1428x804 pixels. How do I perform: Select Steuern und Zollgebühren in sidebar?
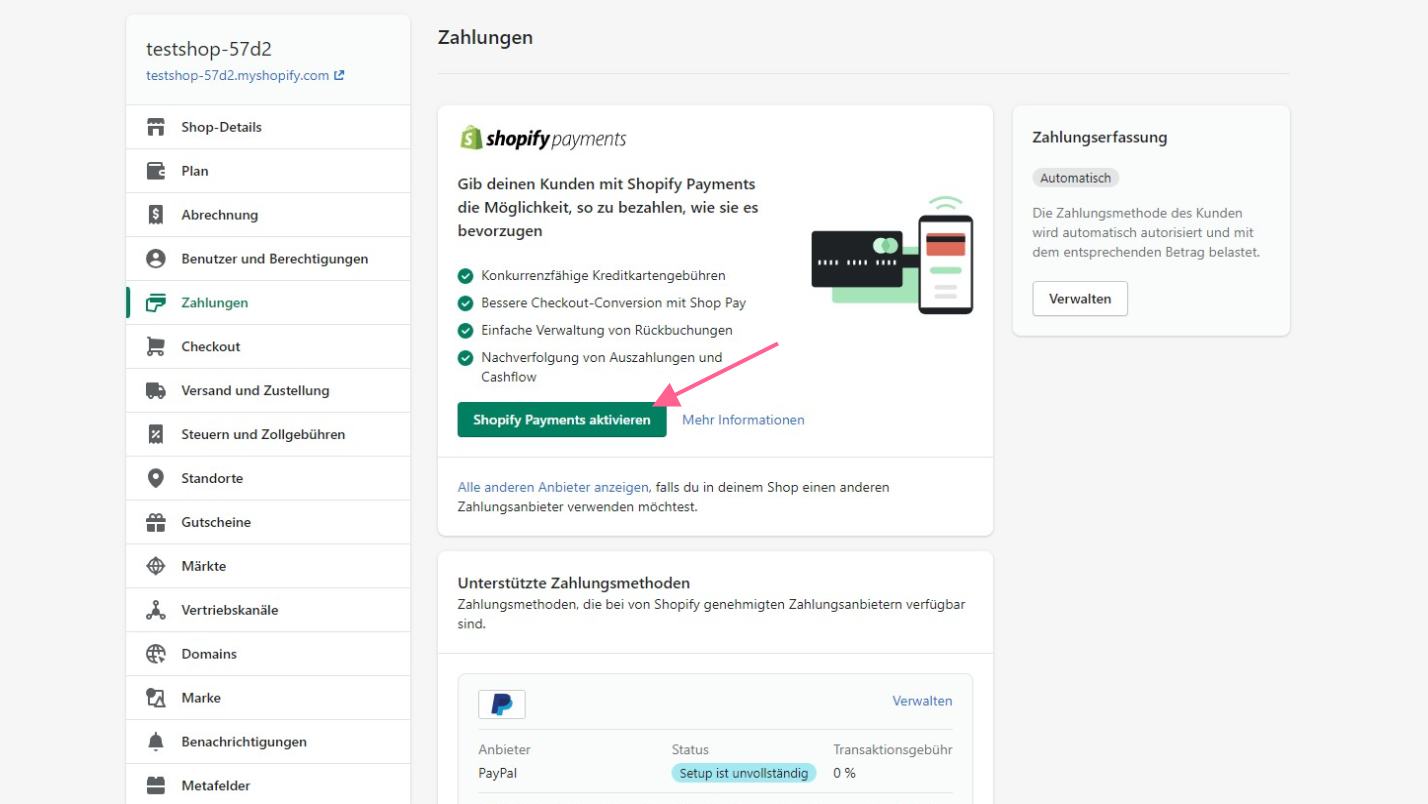point(268,435)
